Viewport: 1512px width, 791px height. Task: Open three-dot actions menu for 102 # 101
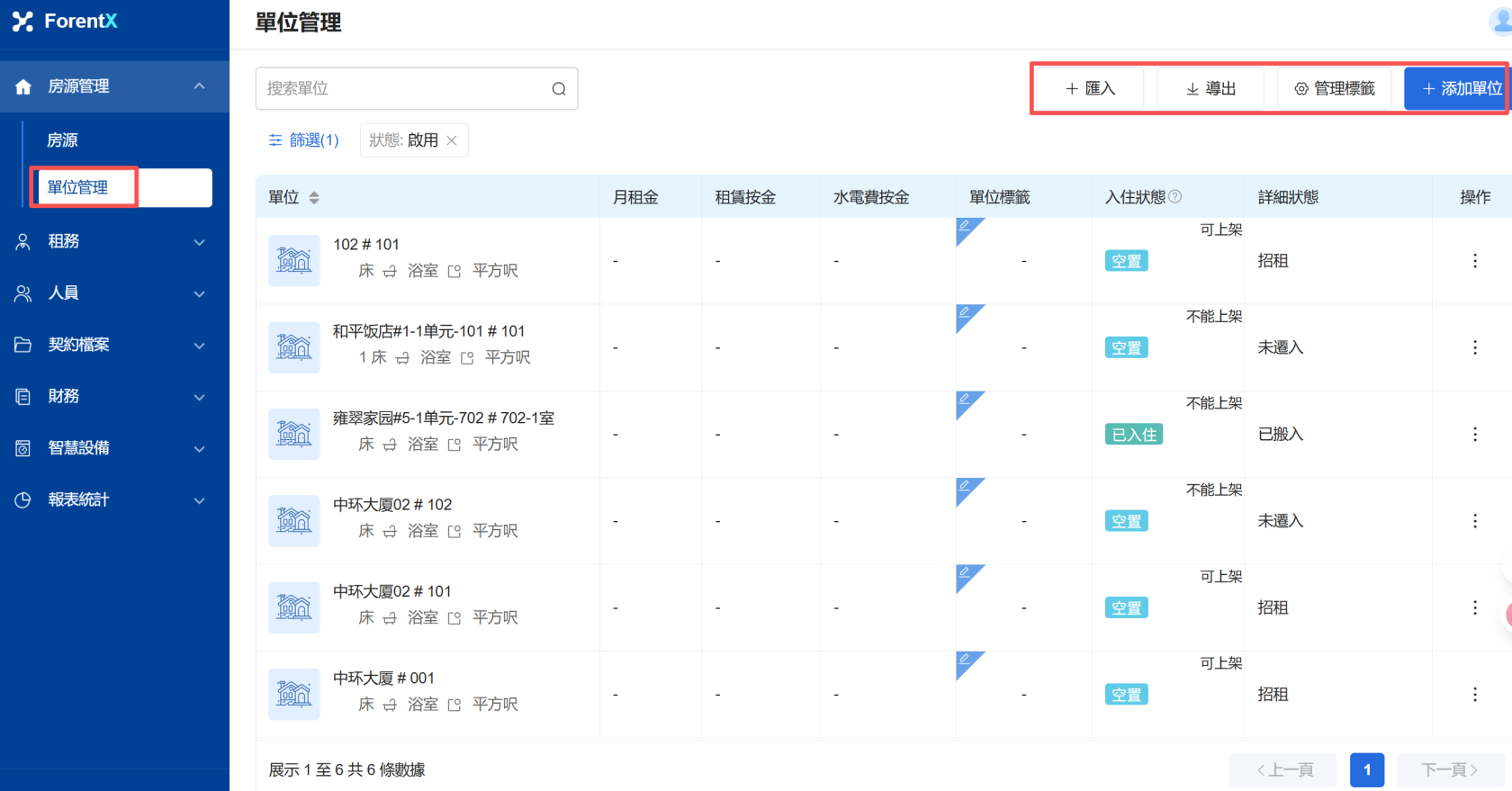[x=1474, y=261]
